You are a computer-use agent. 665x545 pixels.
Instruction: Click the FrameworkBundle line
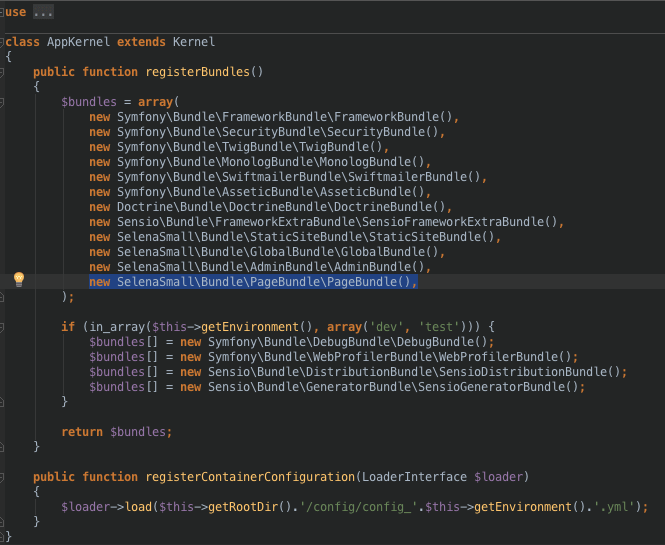click(x=274, y=117)
